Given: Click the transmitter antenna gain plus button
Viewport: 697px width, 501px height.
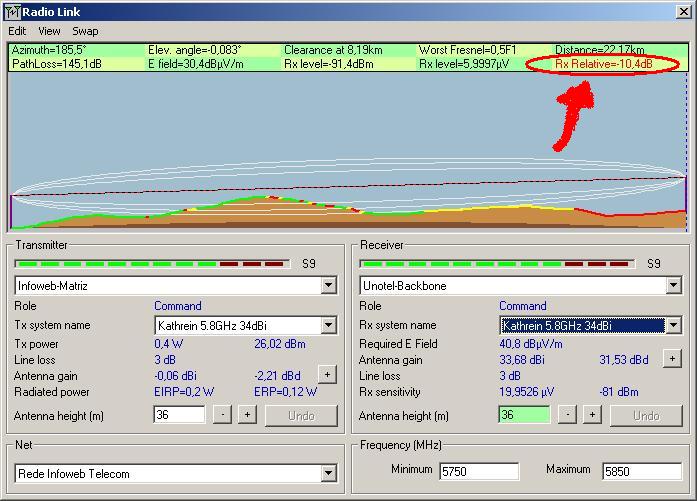Looking at the screenshot, I should coord(326,374).
